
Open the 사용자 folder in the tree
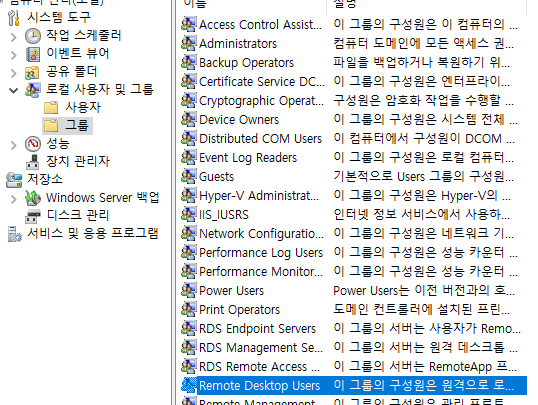83,107
